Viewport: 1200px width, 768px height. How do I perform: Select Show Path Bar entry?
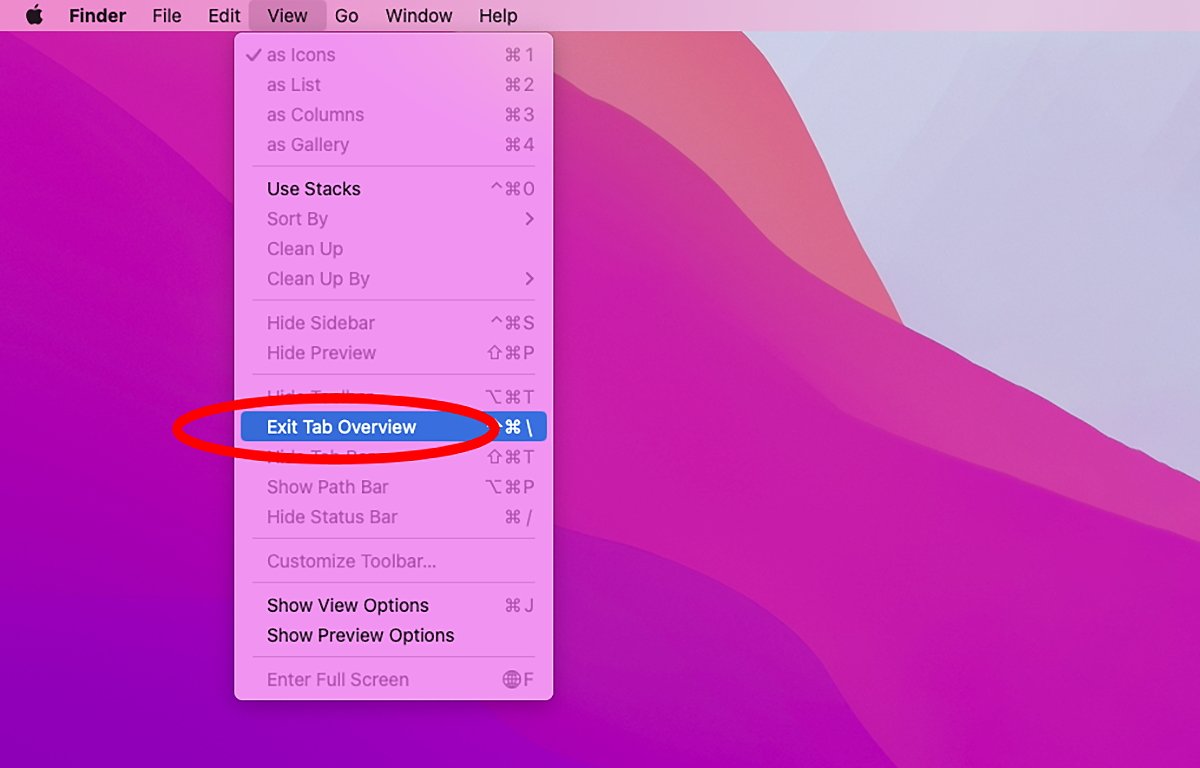tap(327, 487)
